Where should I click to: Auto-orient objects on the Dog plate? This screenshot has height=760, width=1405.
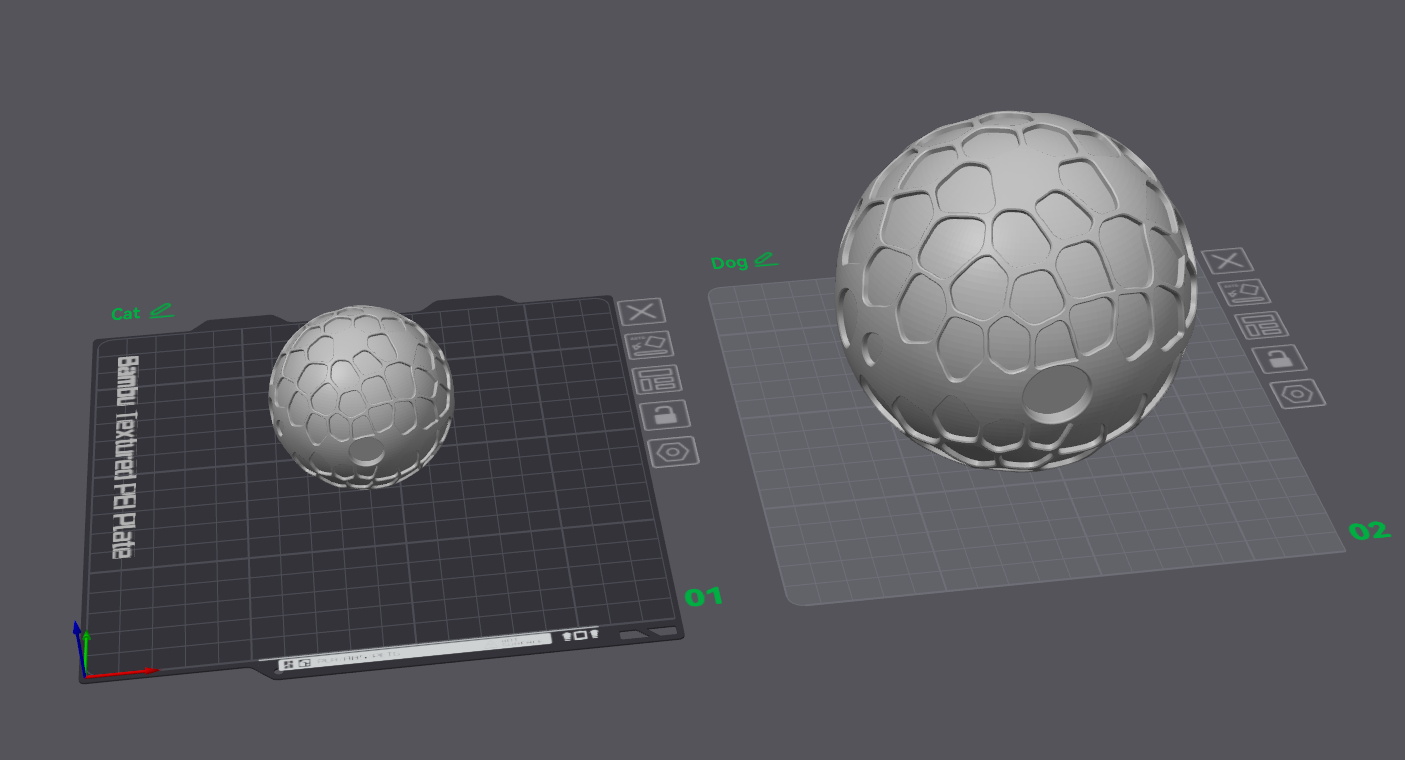[x=1245, y=293]
